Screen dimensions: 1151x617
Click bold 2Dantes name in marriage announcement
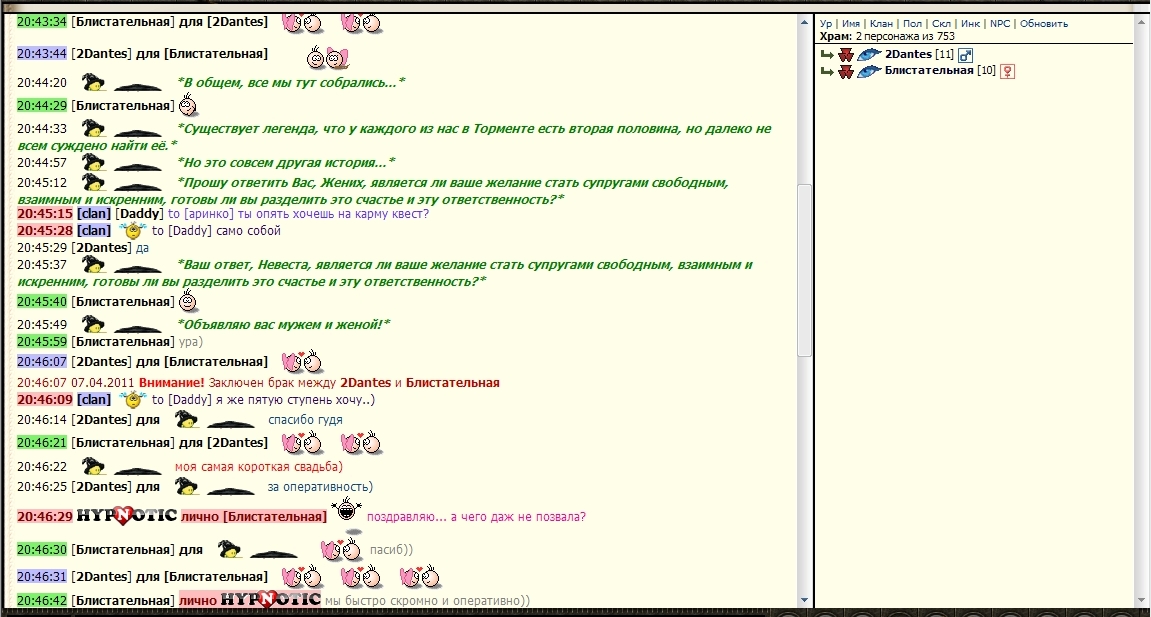pos(366,382)
